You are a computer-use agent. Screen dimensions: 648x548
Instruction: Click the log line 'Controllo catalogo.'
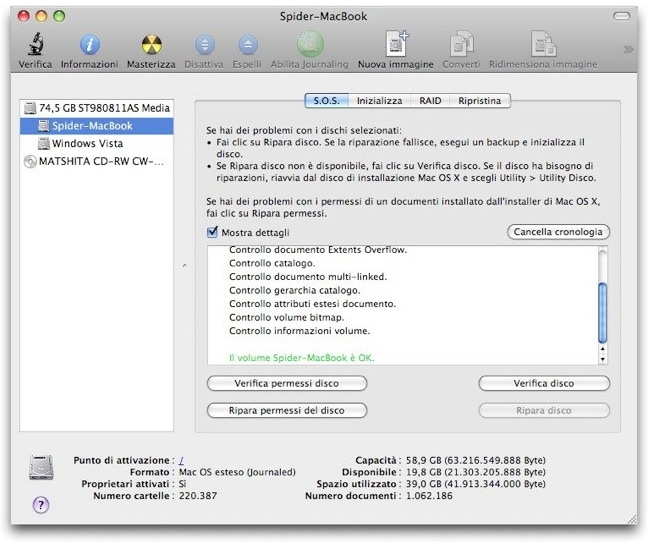[x=272, y=263]
